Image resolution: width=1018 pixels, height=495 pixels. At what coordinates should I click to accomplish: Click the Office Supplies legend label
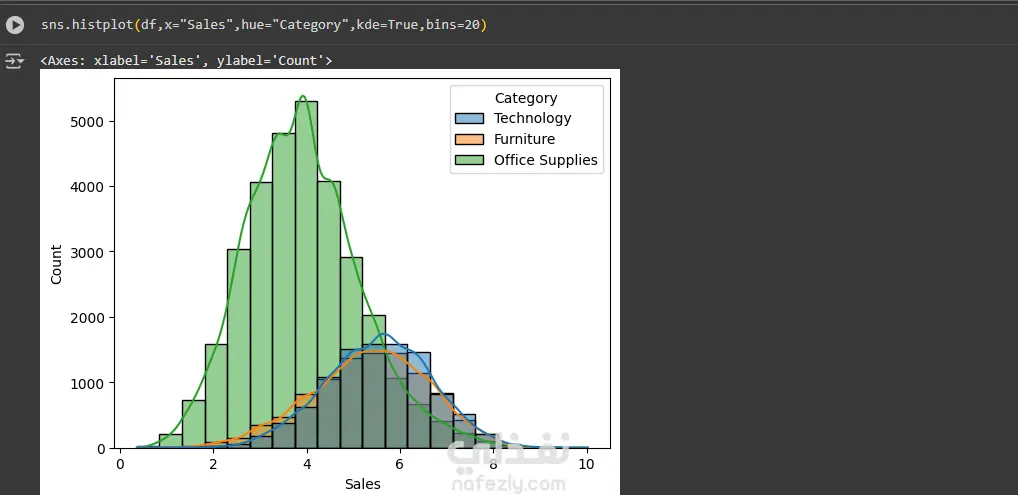click(x=545, y=160)
